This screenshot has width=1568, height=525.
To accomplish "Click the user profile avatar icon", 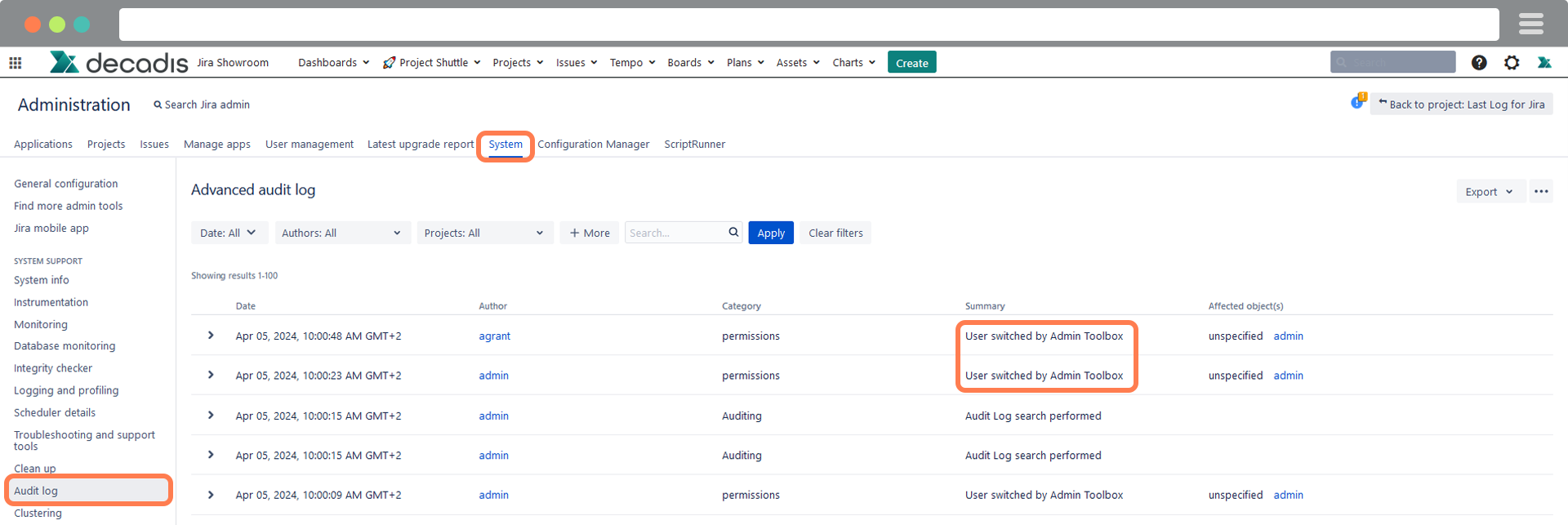I will coord(1544,63).
